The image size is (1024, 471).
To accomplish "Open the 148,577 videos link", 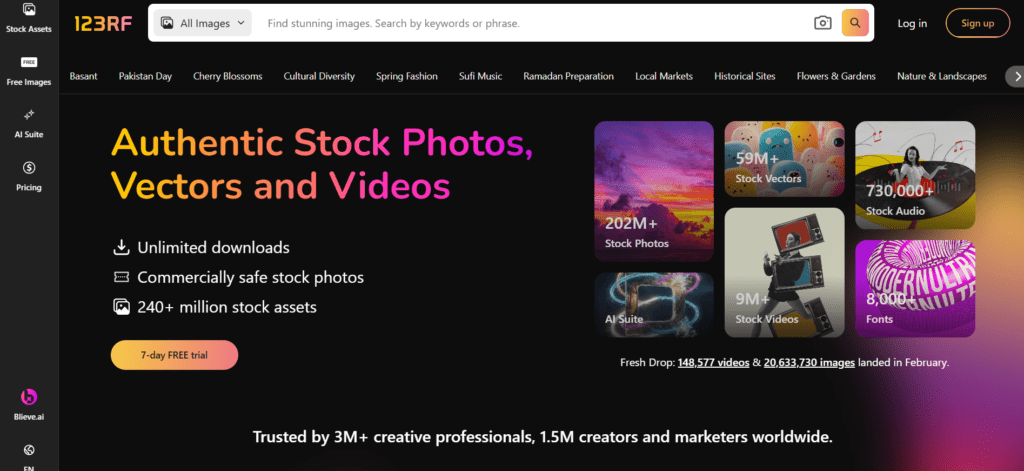I will (712, 363).
